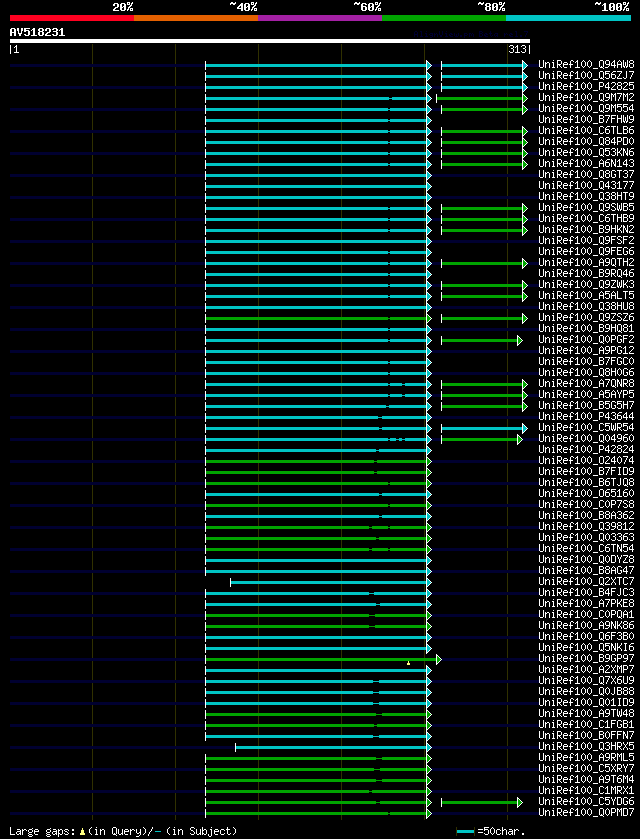Click the white query sequence bar
Viewport: 640px width, 839px height.
click(x=270, y=41)
